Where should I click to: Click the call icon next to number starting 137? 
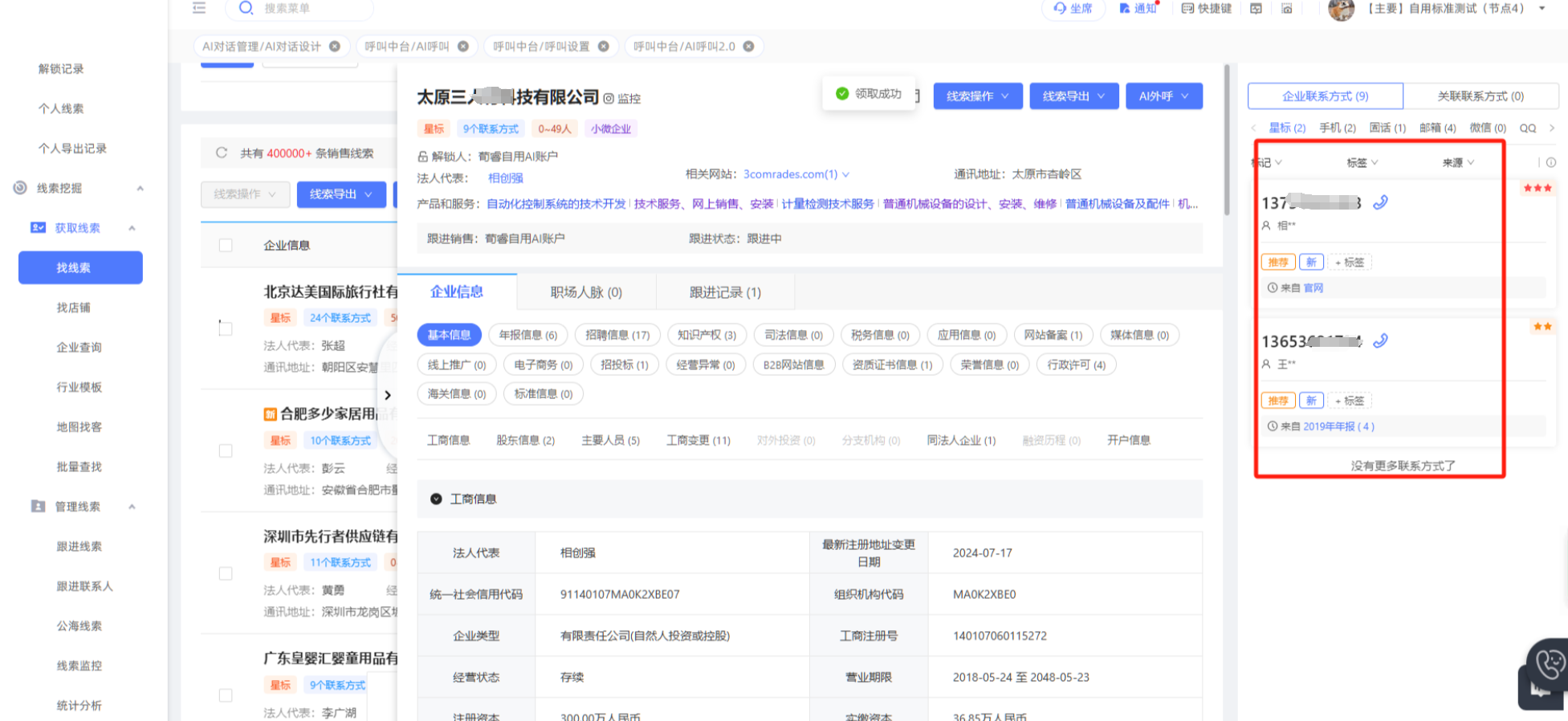click(x=1380, y=202)
